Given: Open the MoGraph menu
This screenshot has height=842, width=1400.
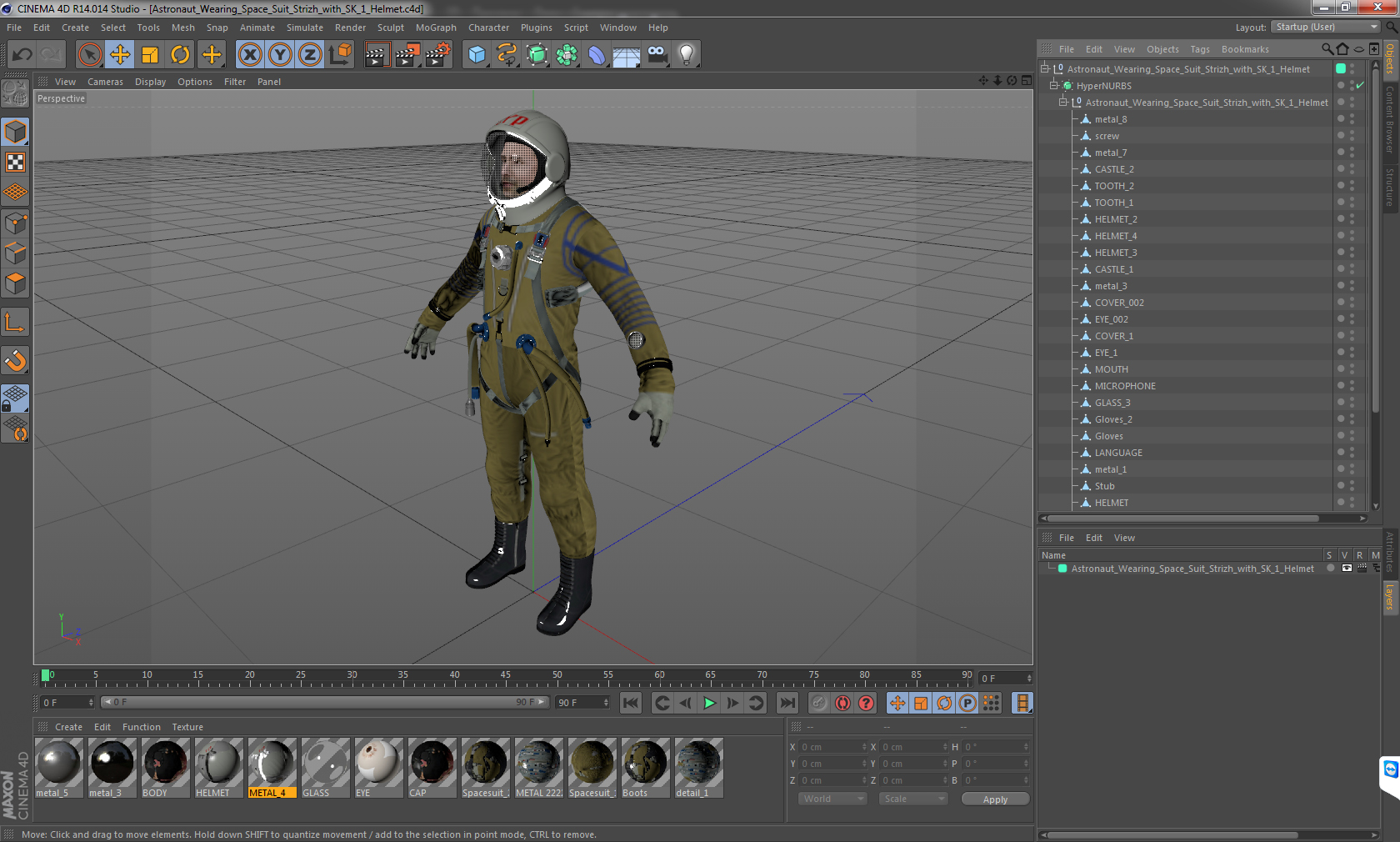Looking at the screenshot, I should tap(436, 28).
